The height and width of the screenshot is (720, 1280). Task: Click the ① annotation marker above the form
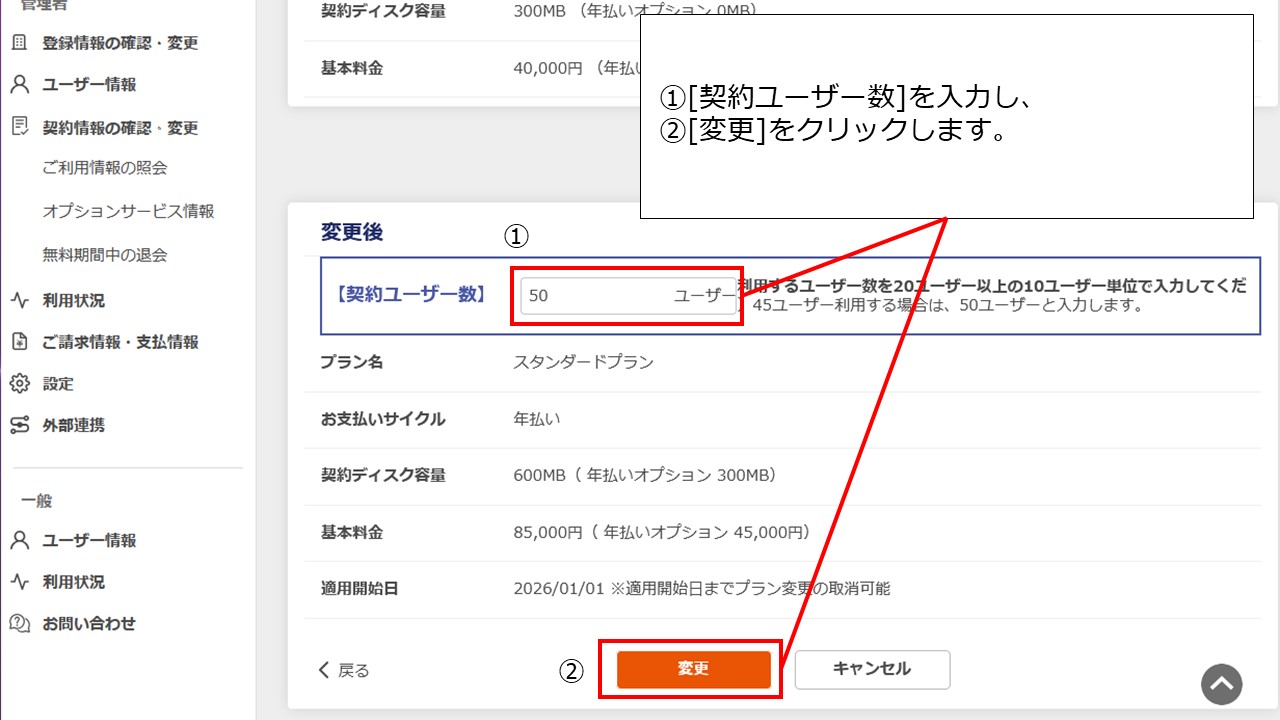coord(516,237)
